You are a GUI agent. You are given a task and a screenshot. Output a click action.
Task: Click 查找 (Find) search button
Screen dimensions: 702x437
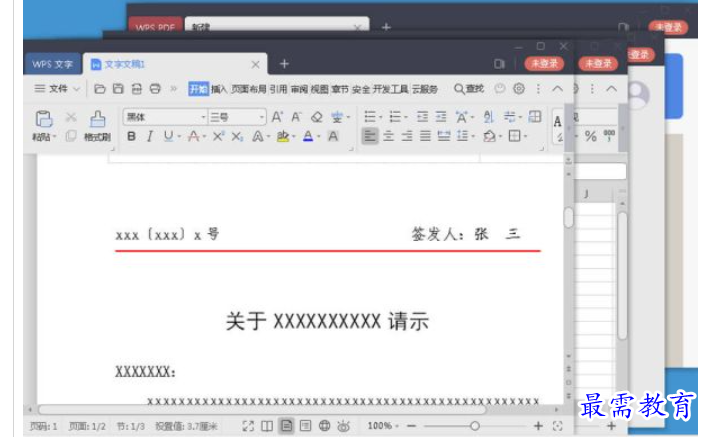(x=469, y=89)
